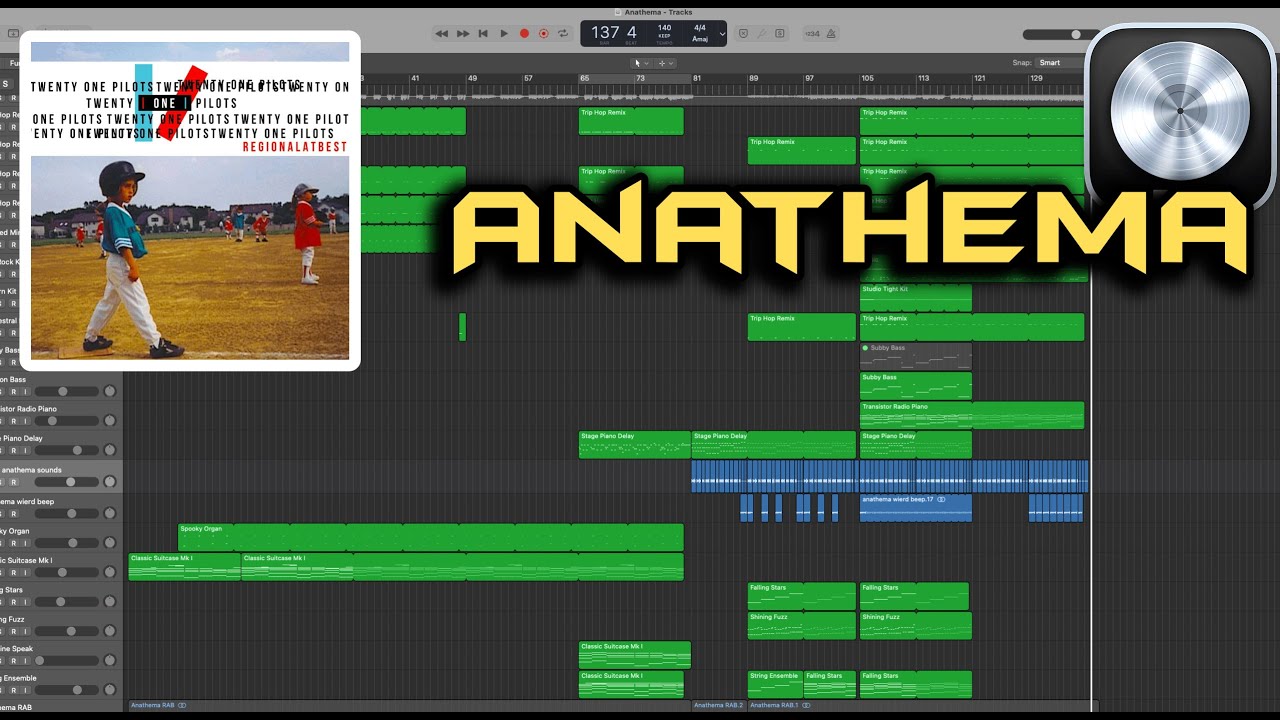This screenshot has height=720, width=1280.
Task: Click the Capture Recording button
Action: click(x=544, y=33)
